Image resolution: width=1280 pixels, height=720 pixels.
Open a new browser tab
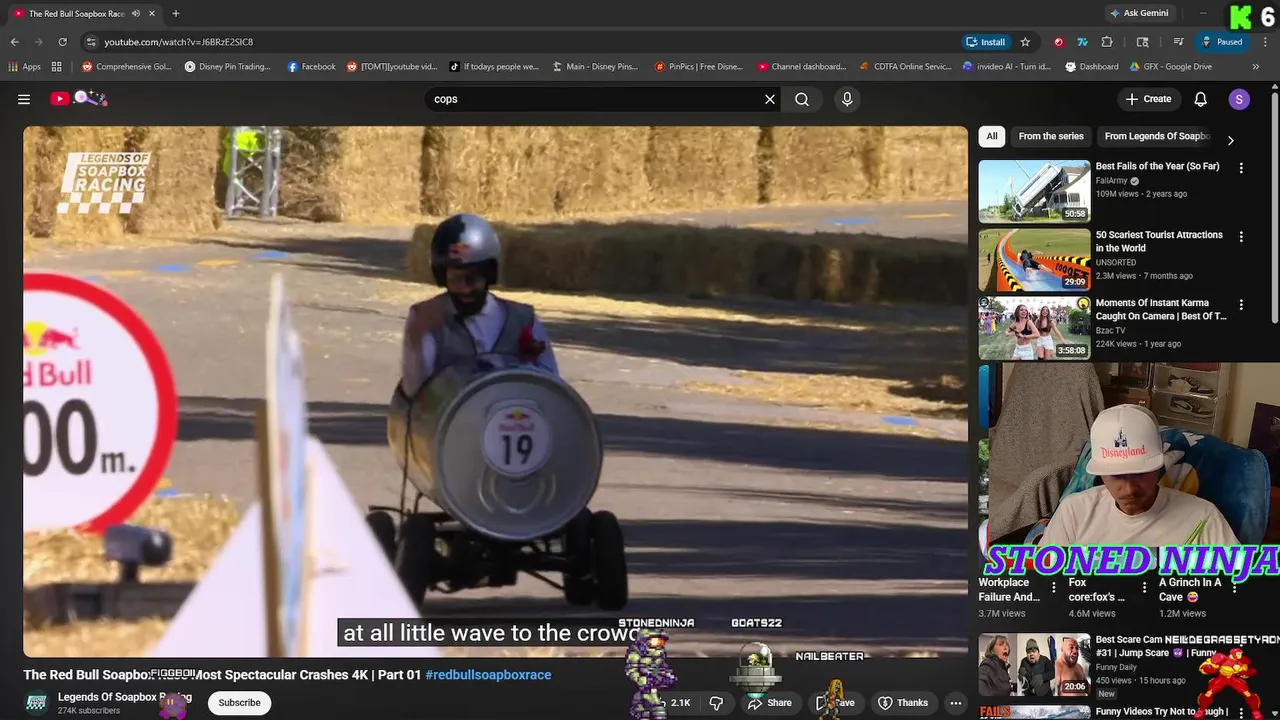[x=176, y=13]
